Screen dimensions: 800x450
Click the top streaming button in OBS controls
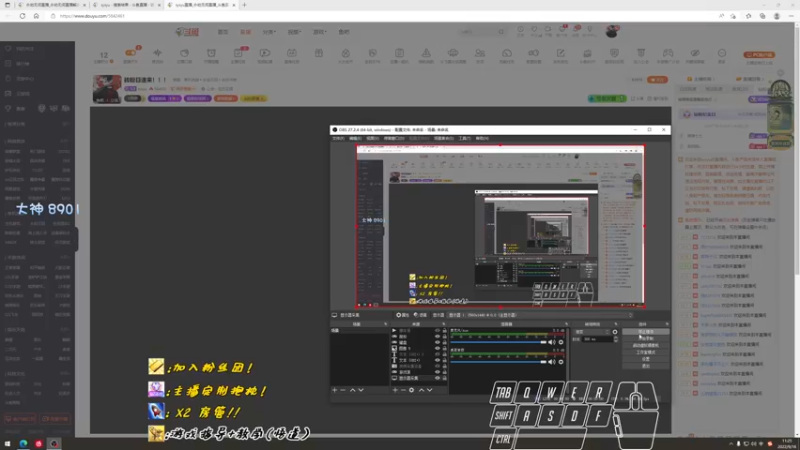coord(645,332)
